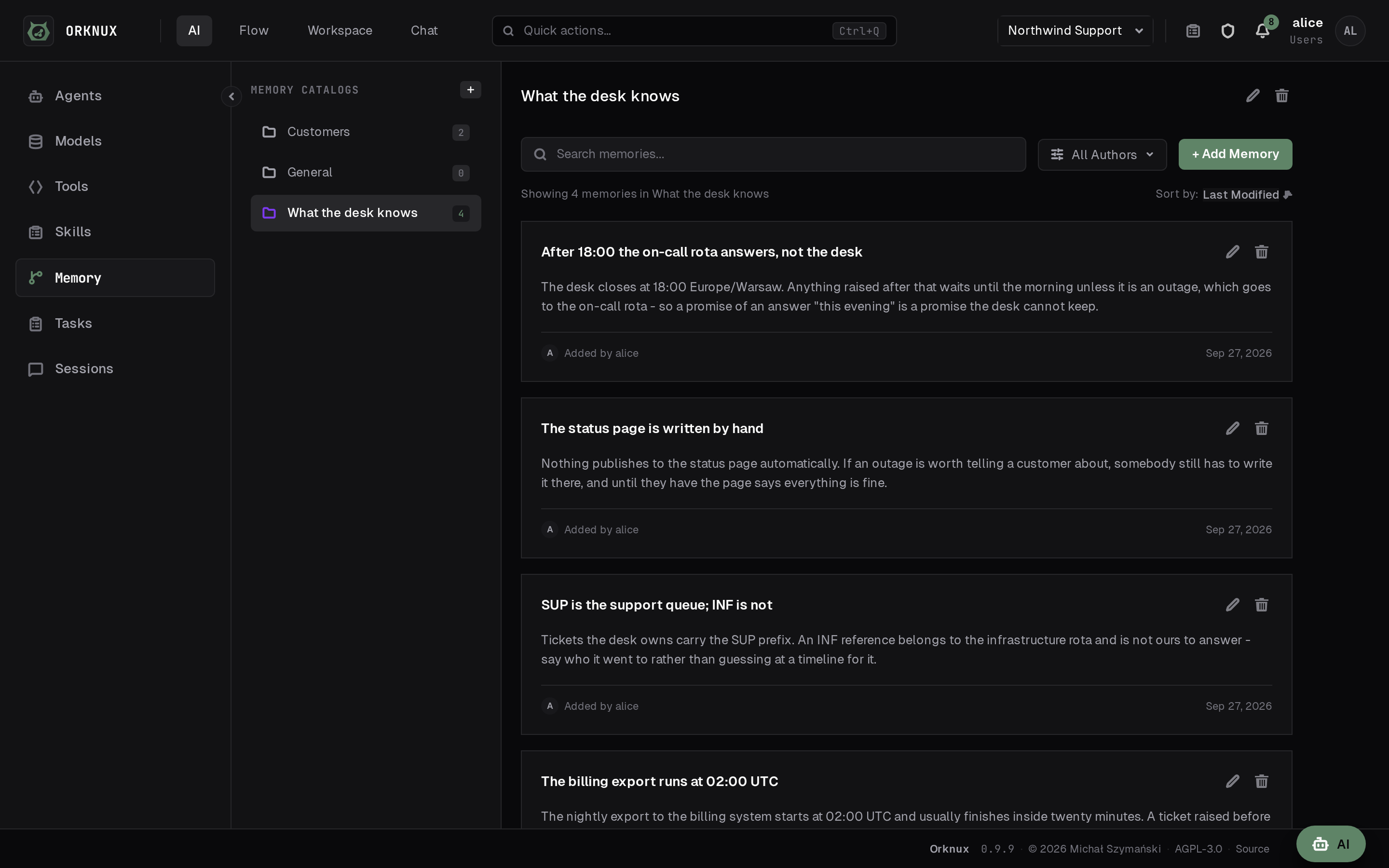Open the floating AI assistant button
Viewport: 1389px width, 868px height.
point(1331,844)
